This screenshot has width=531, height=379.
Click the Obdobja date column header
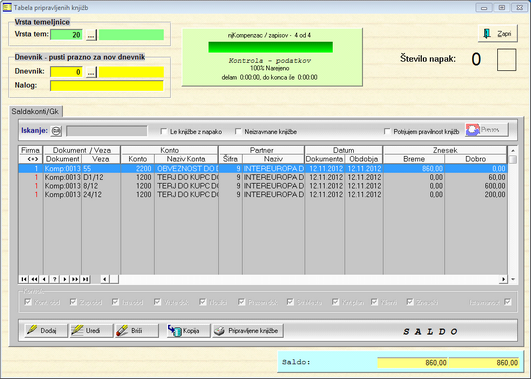[364, 159]
